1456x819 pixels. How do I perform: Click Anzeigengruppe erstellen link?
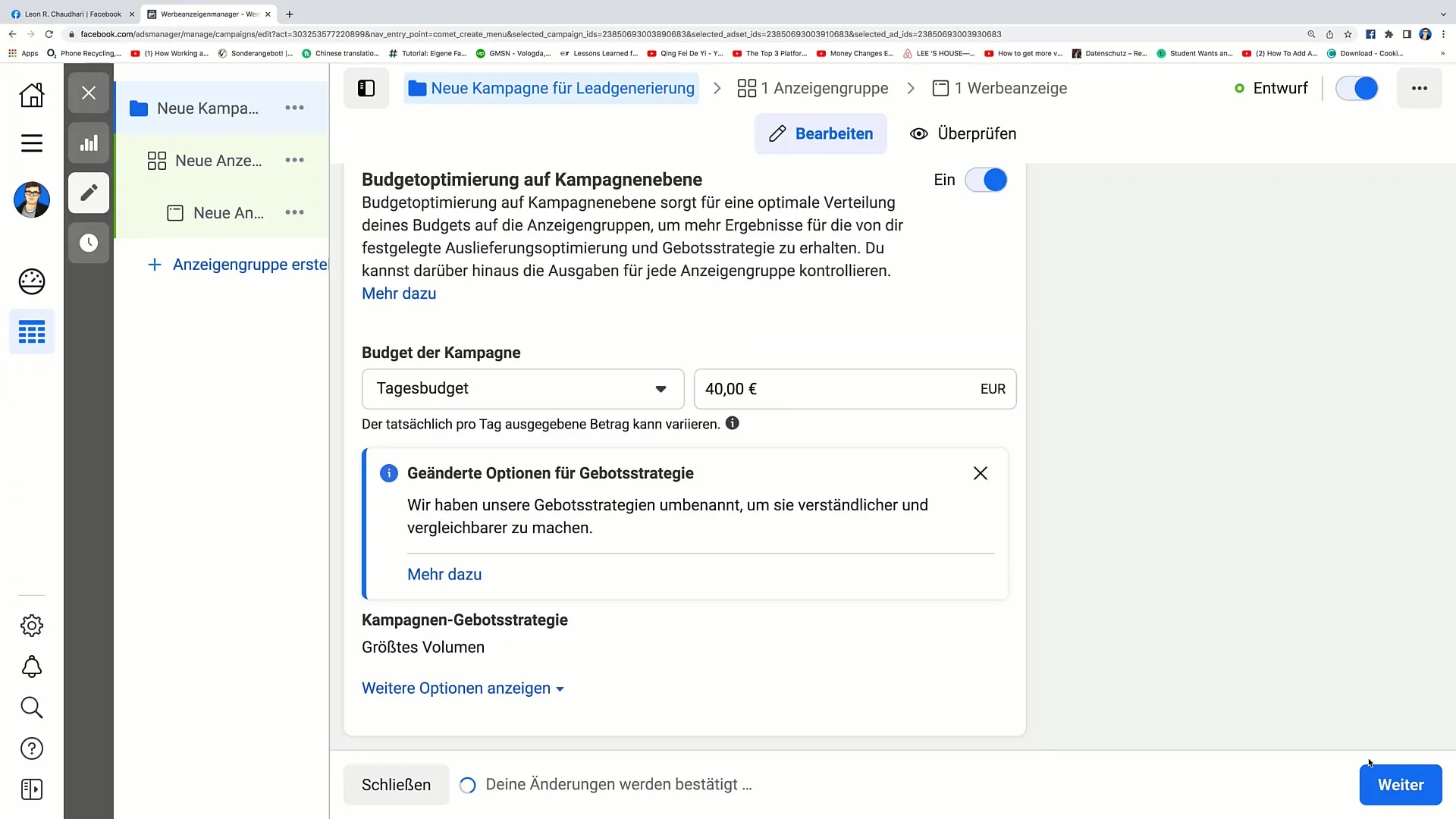[238, 265]
